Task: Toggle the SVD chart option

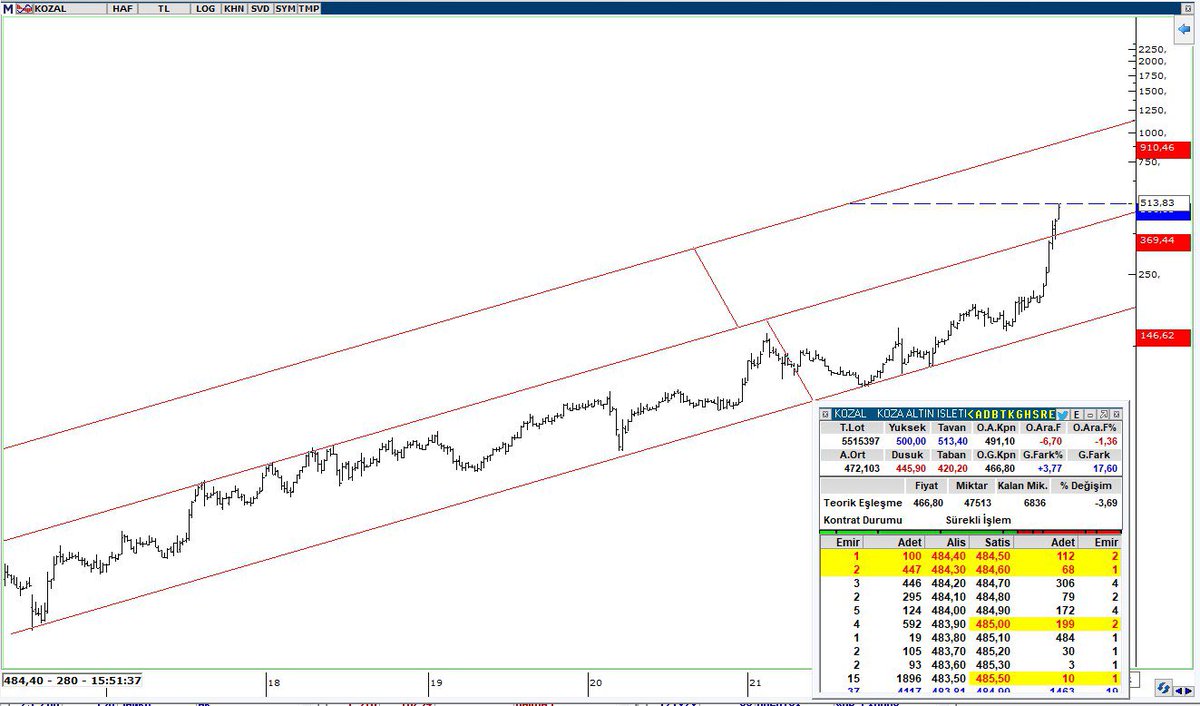Action: [259, 7]
